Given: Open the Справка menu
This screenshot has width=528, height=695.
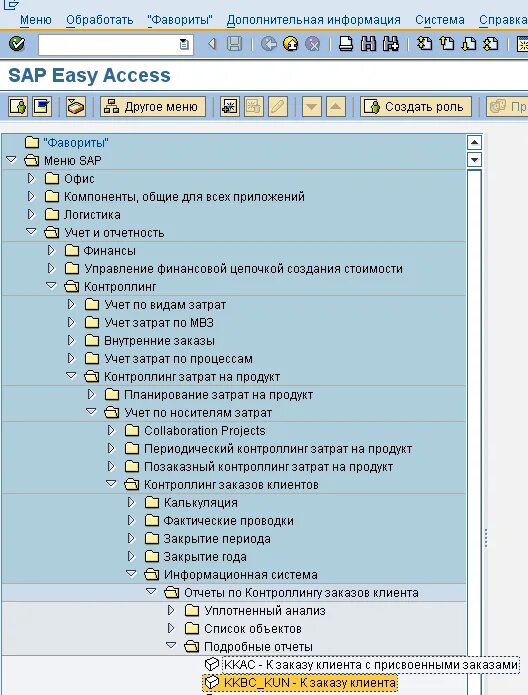Looking at the screenshot, I should pos(503,20).
